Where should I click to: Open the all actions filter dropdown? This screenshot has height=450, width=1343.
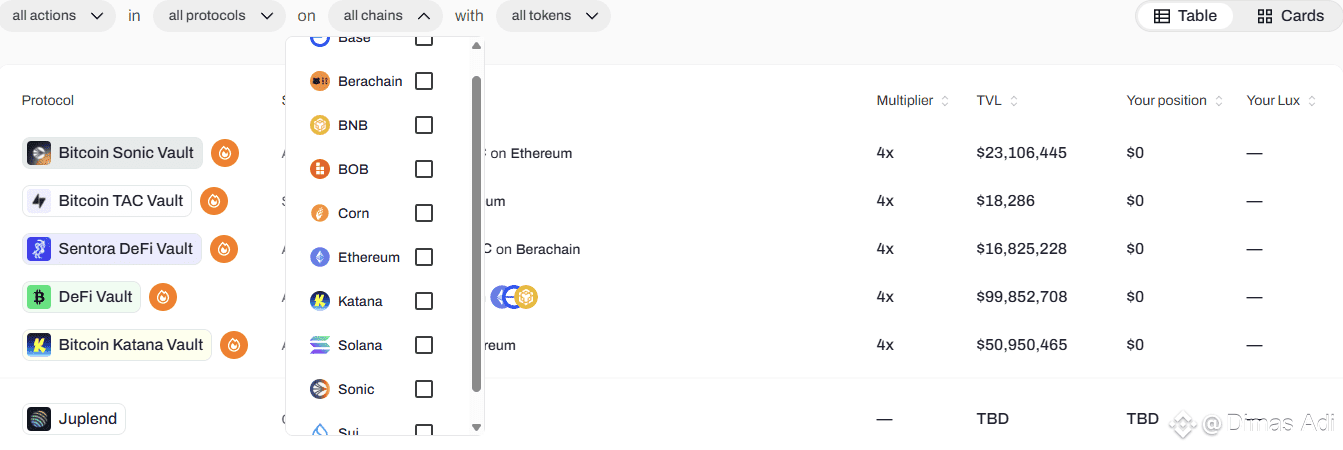click(x=57, y=16)
